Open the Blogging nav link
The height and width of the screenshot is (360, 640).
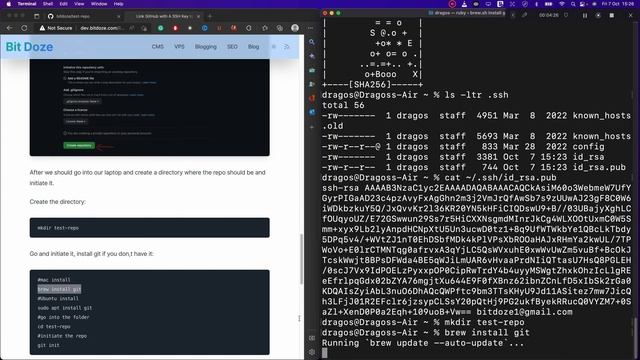point(206,47)
